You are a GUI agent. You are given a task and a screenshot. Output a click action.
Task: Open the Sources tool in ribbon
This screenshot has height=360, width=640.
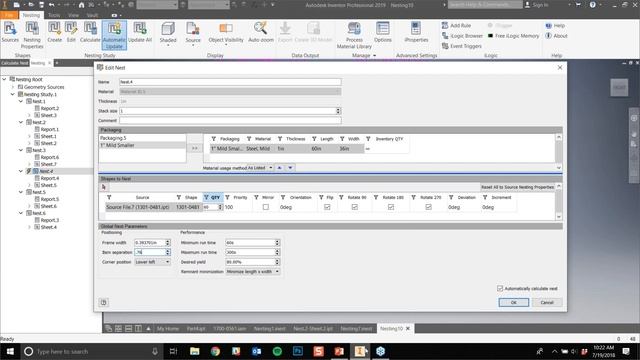pos(10,32)
